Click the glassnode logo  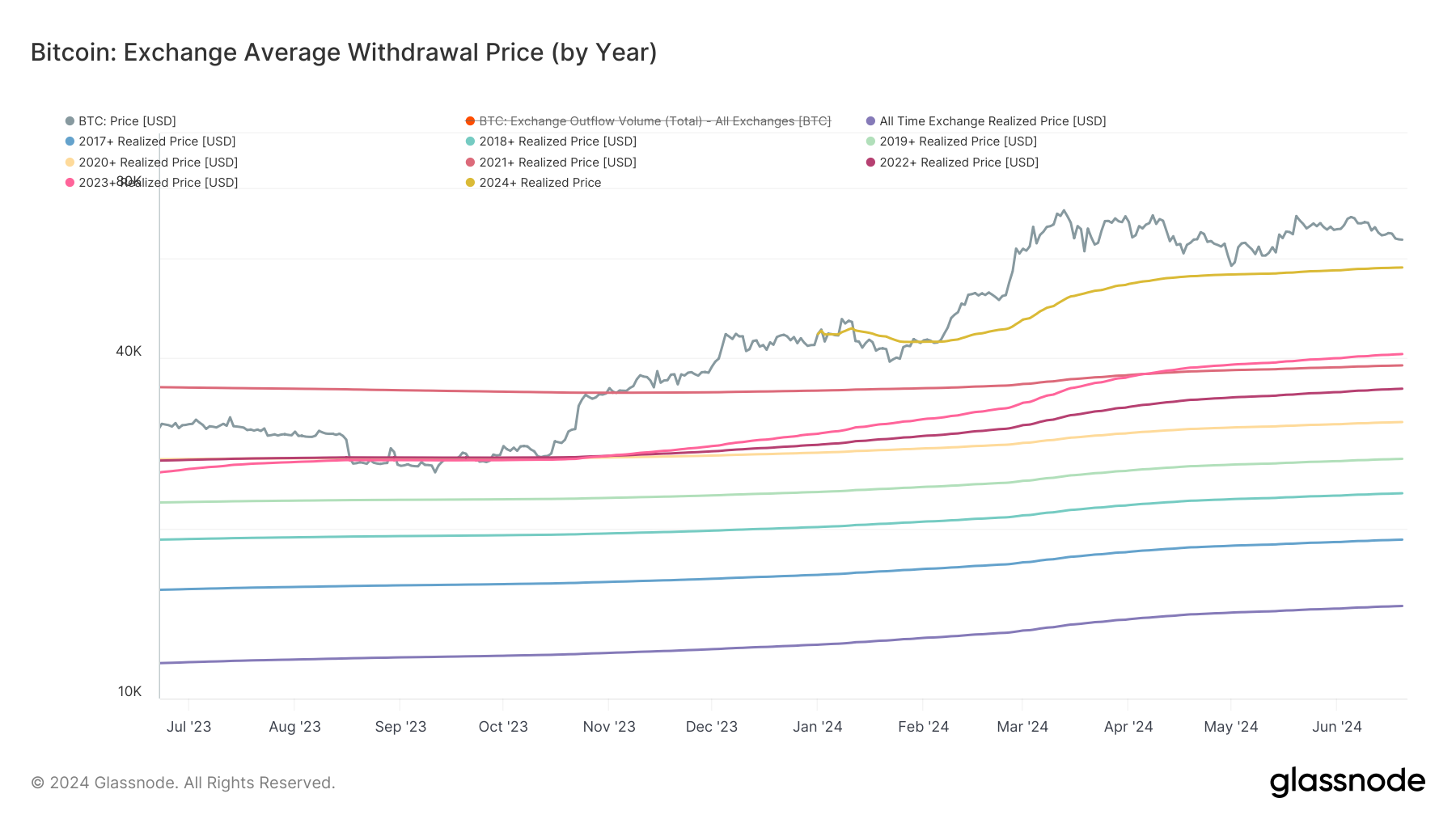[1347, 782]
